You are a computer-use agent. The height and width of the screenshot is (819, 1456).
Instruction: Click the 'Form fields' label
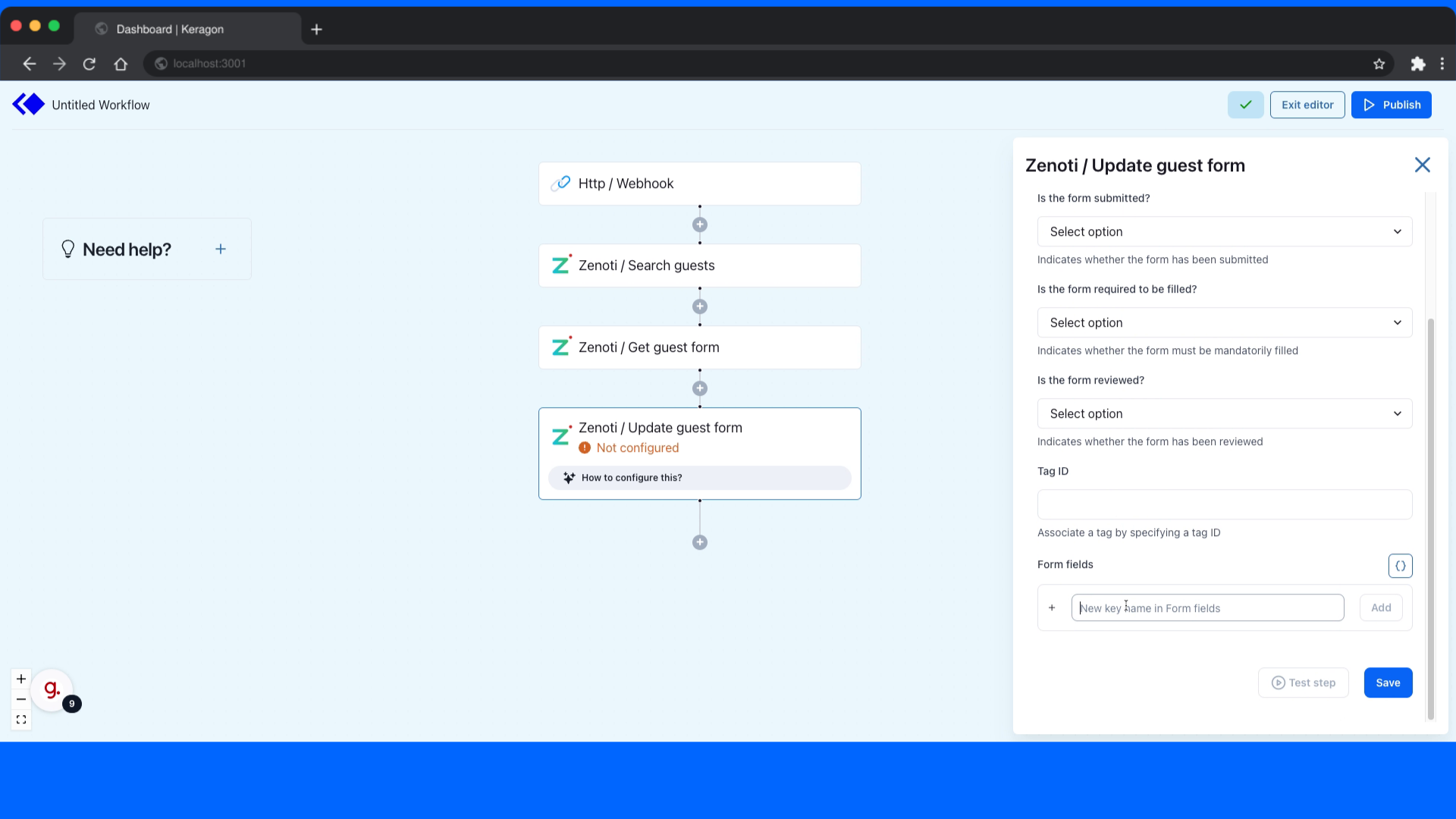pyautogui.click(x=1065, y=564)
